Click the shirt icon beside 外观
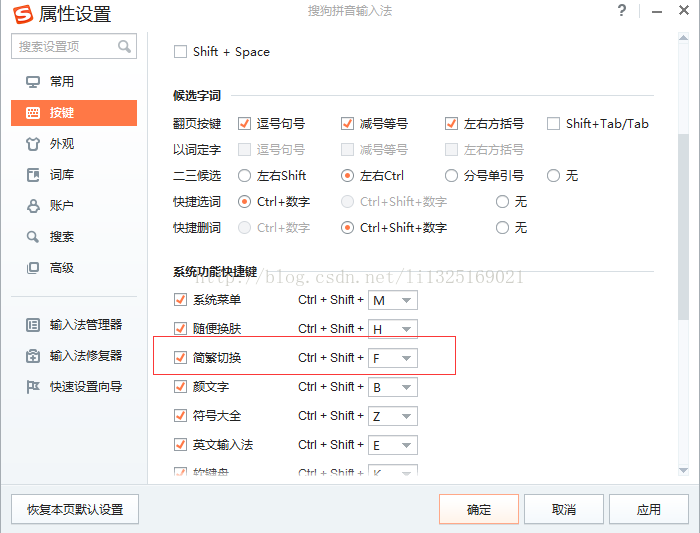 click(33, 144)
